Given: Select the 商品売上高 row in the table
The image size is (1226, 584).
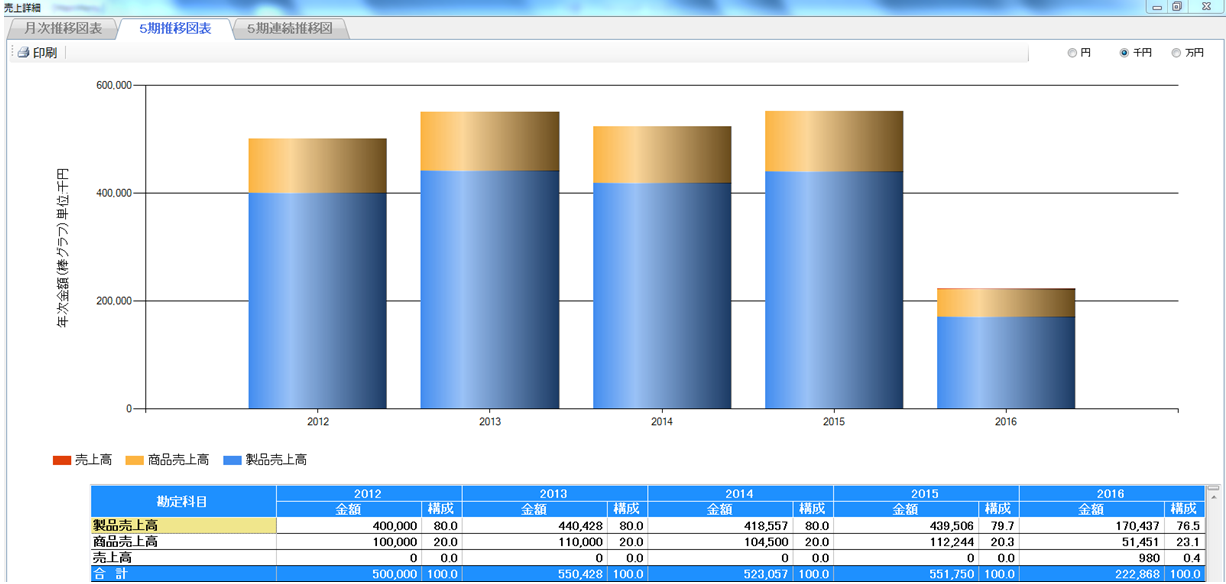Looking at the screenshot, I should click(x=183, y=541).
